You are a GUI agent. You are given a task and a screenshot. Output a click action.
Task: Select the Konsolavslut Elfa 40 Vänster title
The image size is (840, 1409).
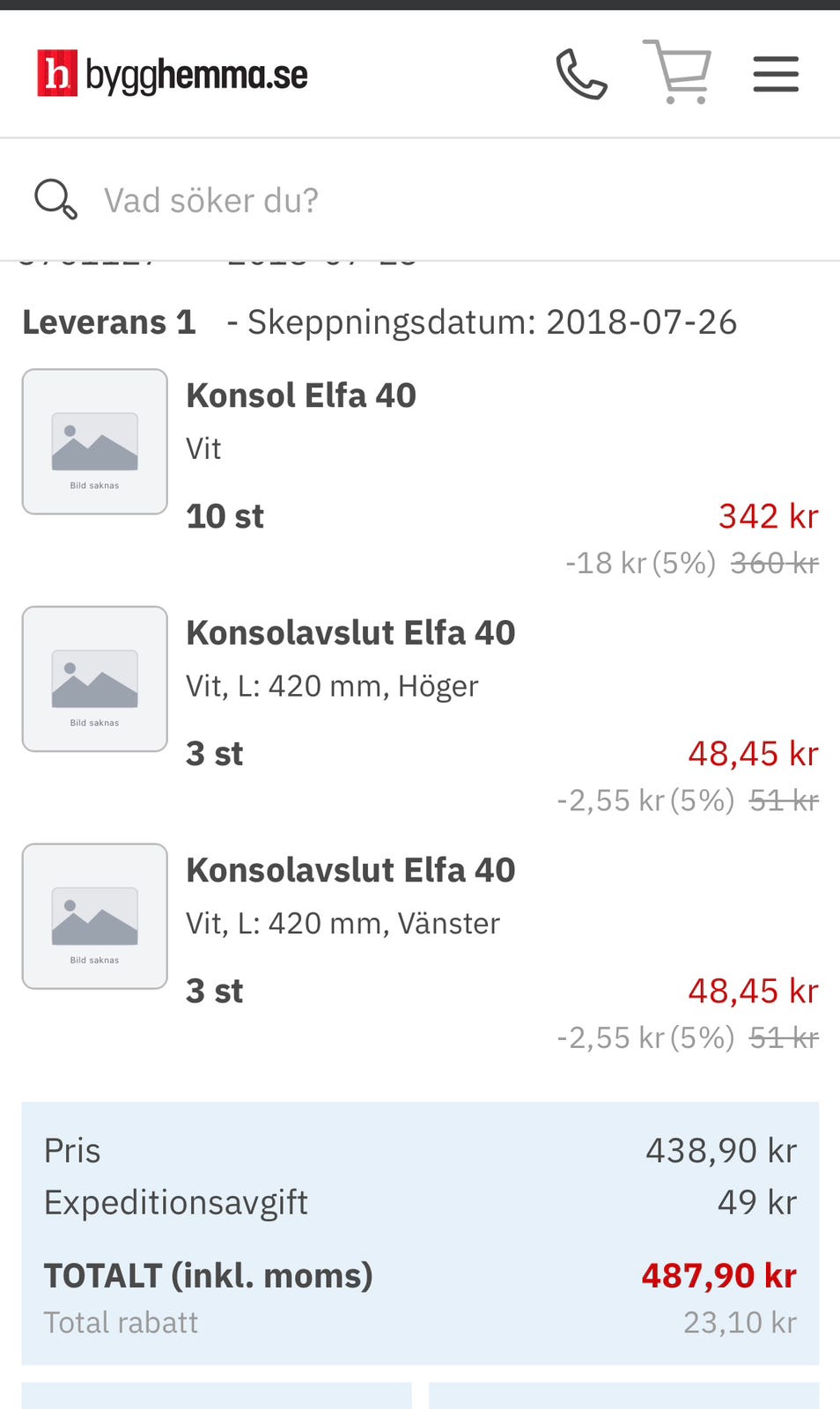pyautogui.click(x=350, y=870)
